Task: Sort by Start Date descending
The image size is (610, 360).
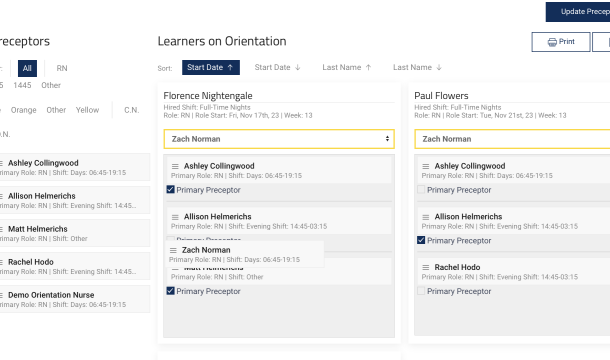Action: point(277,67)
